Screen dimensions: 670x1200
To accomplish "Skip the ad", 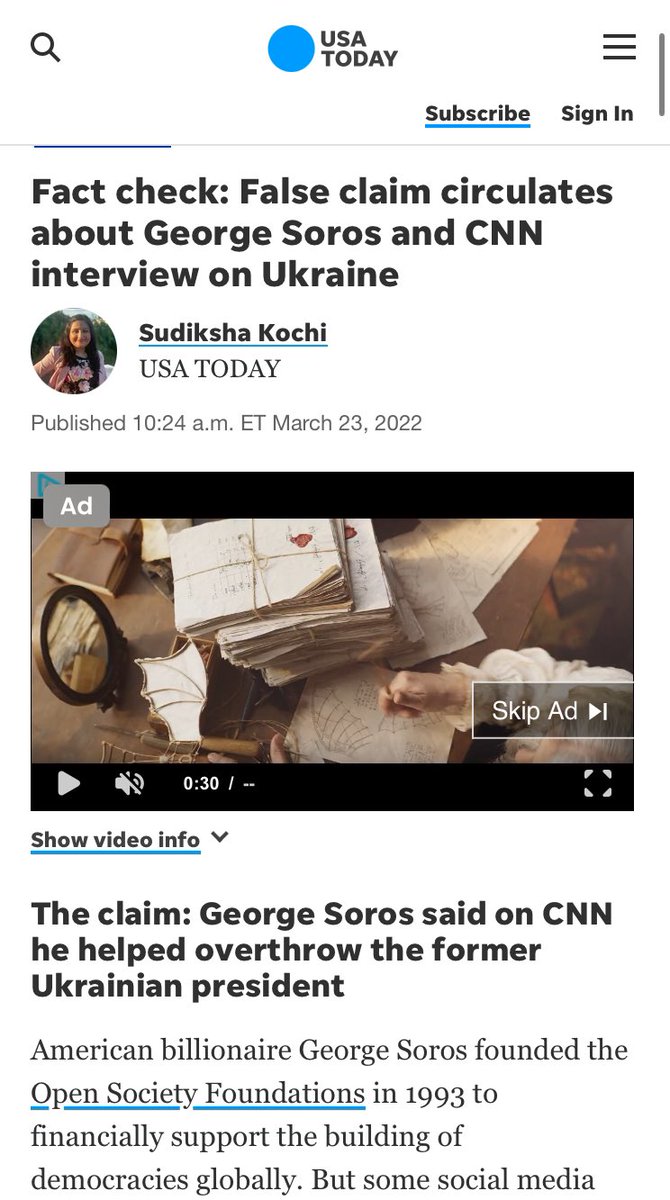I will 552,711.
